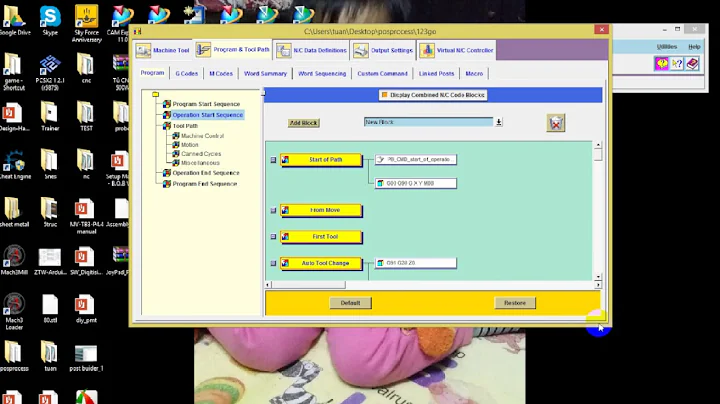Click balloon tip icon in background window
Screen dimensions: 720x404
coord(662,63)
